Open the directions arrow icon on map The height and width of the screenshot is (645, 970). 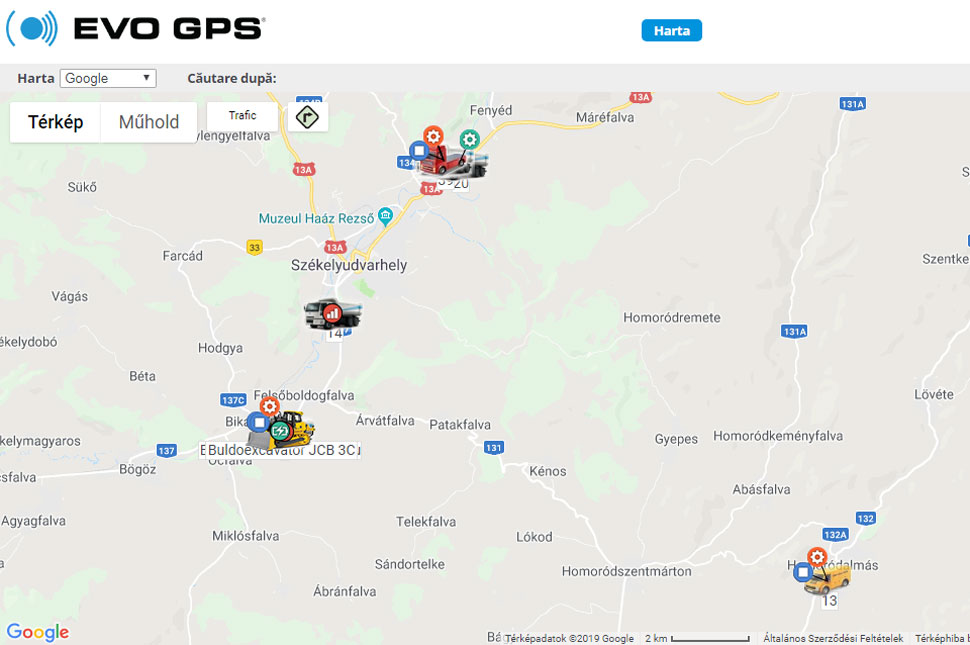tap(307, 116)
